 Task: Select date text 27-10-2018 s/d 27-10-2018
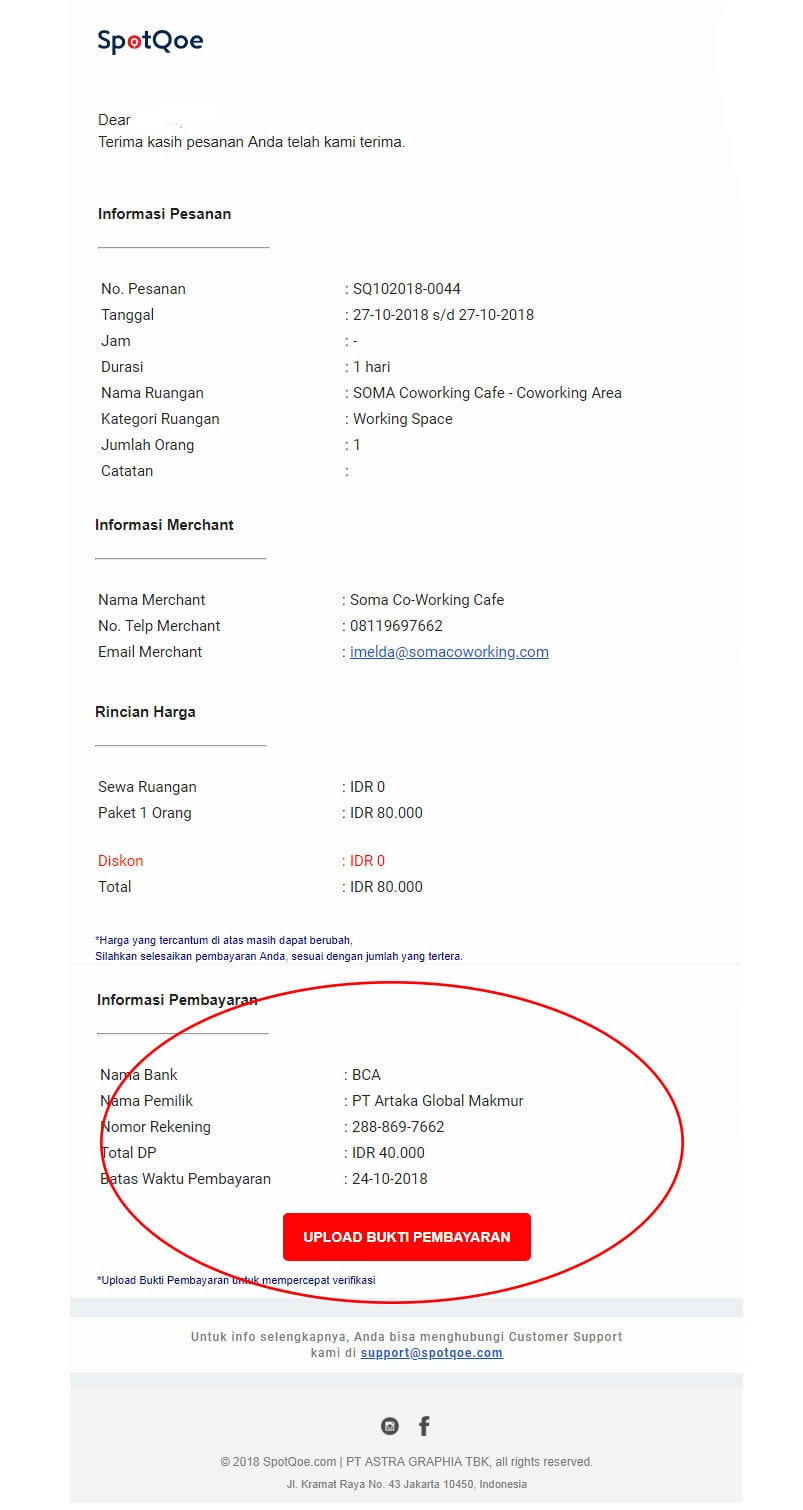[x=443, y=315]
